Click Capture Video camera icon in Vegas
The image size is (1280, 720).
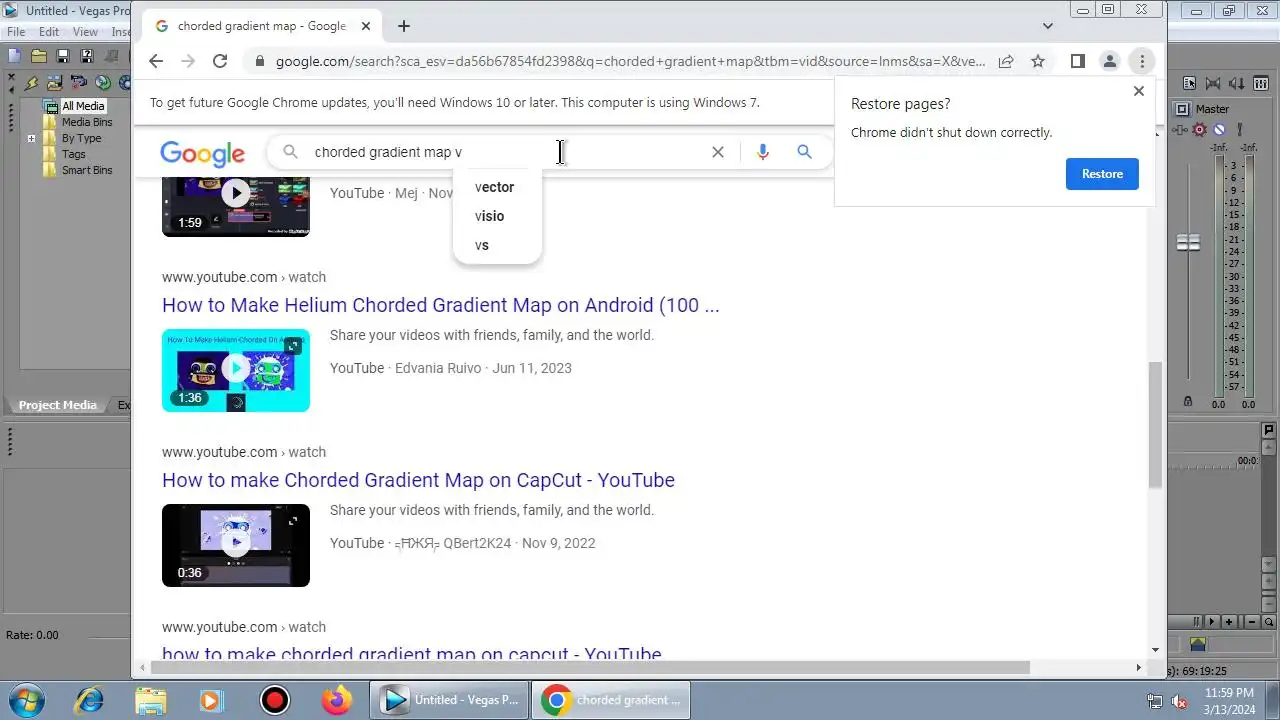tap(79, 82)
